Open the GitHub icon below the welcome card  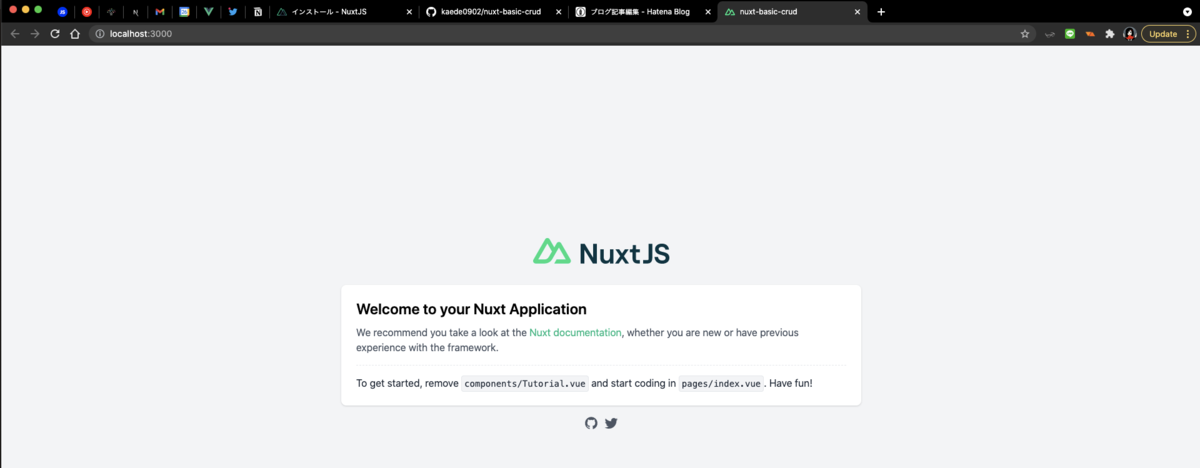click(591, 423)
